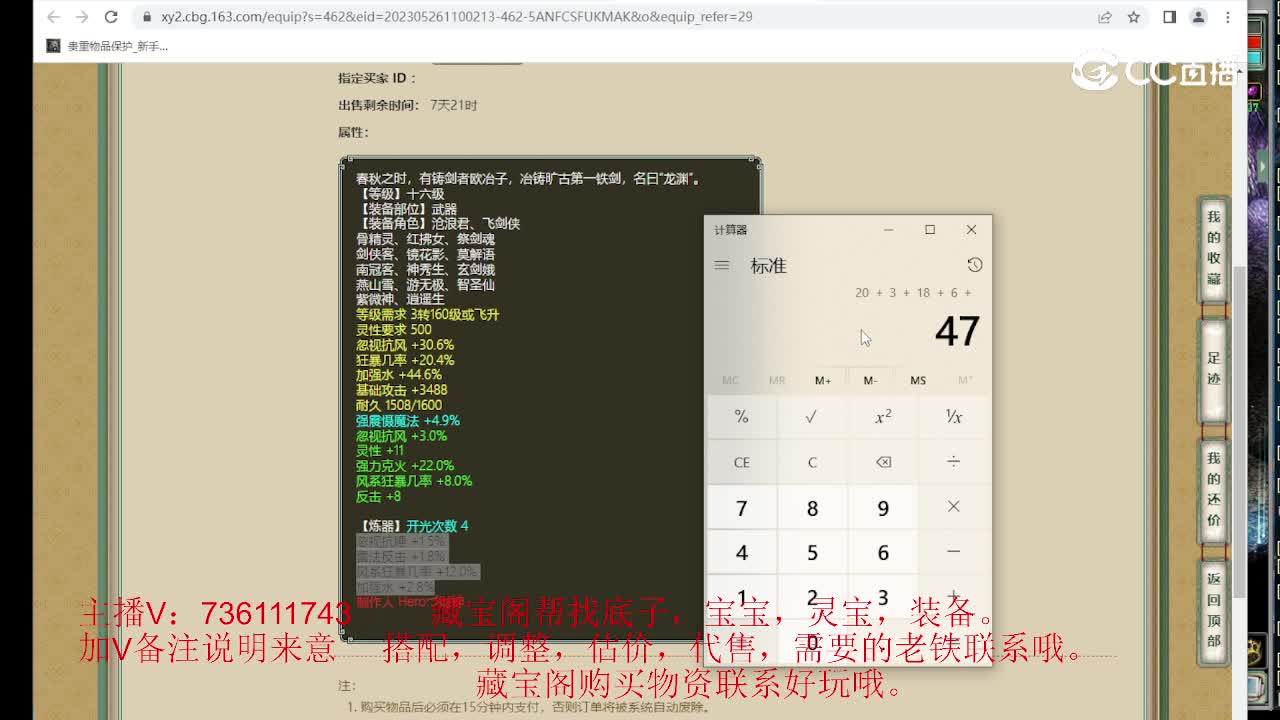Select the 开光次数 4 line
1280x720 pixels.
click(x=437, y=526)
